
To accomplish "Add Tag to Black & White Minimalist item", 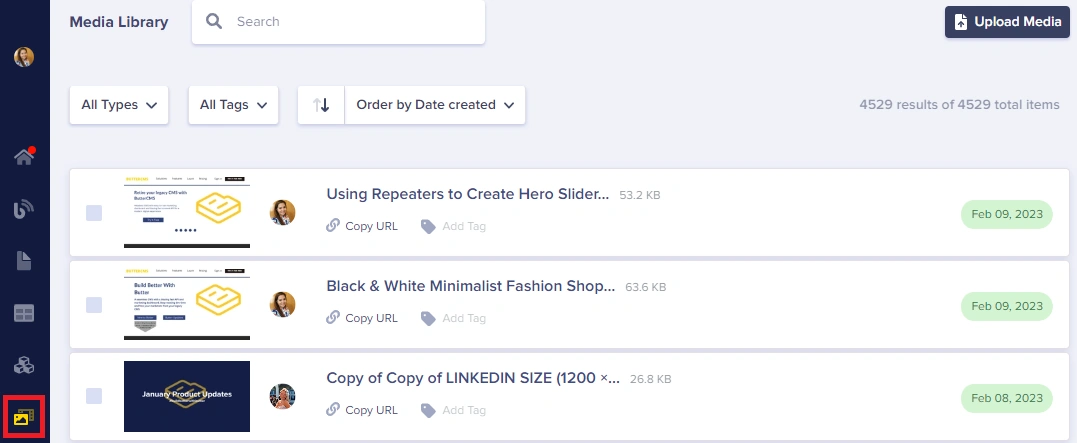I will click(453, 318).
